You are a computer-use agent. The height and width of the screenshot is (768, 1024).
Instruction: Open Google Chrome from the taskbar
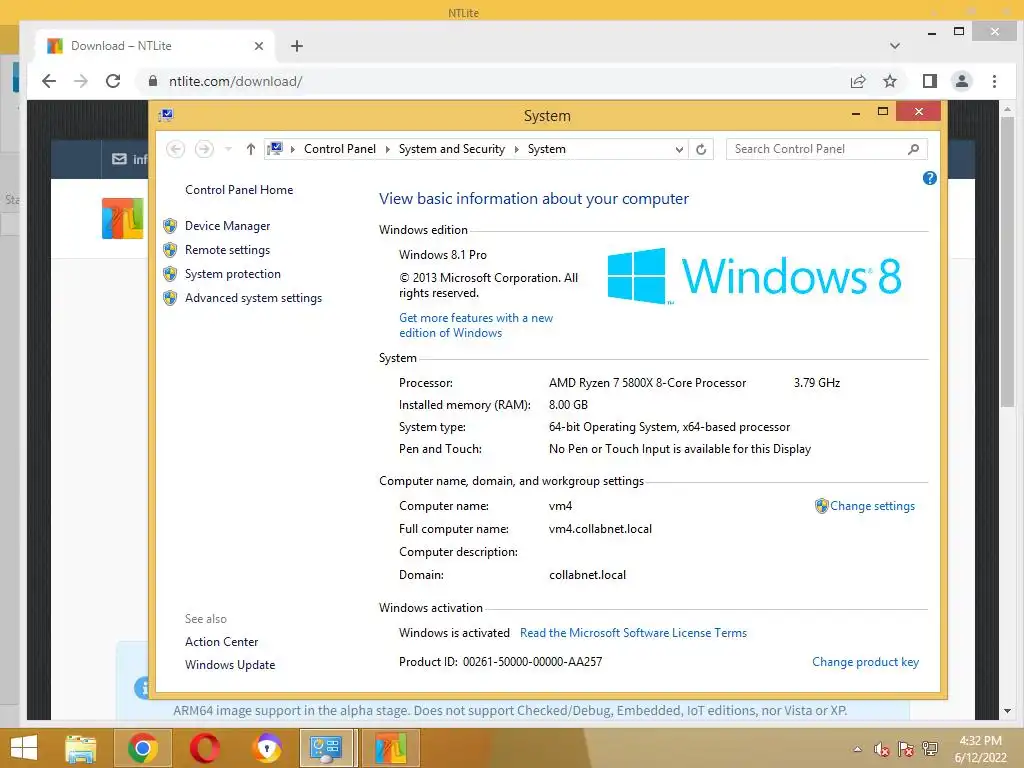(142, 748)
